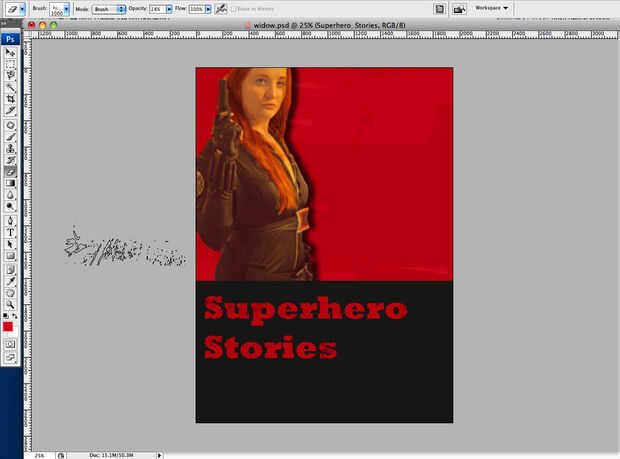Select the Clone Stamp tool

[10, 149]
